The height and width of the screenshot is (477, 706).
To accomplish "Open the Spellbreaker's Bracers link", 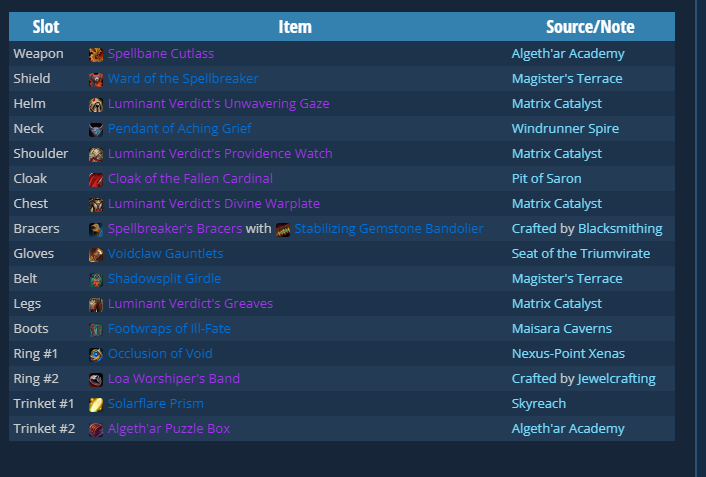I will 175,228.
